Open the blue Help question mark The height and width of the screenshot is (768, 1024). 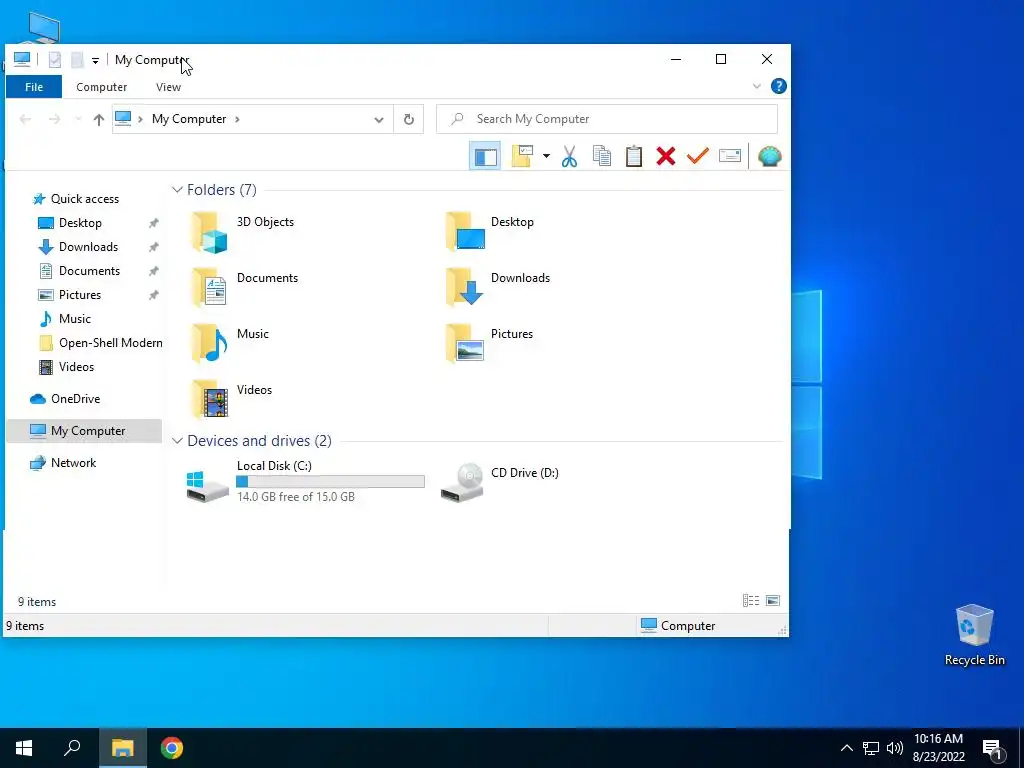click(778, 86)
